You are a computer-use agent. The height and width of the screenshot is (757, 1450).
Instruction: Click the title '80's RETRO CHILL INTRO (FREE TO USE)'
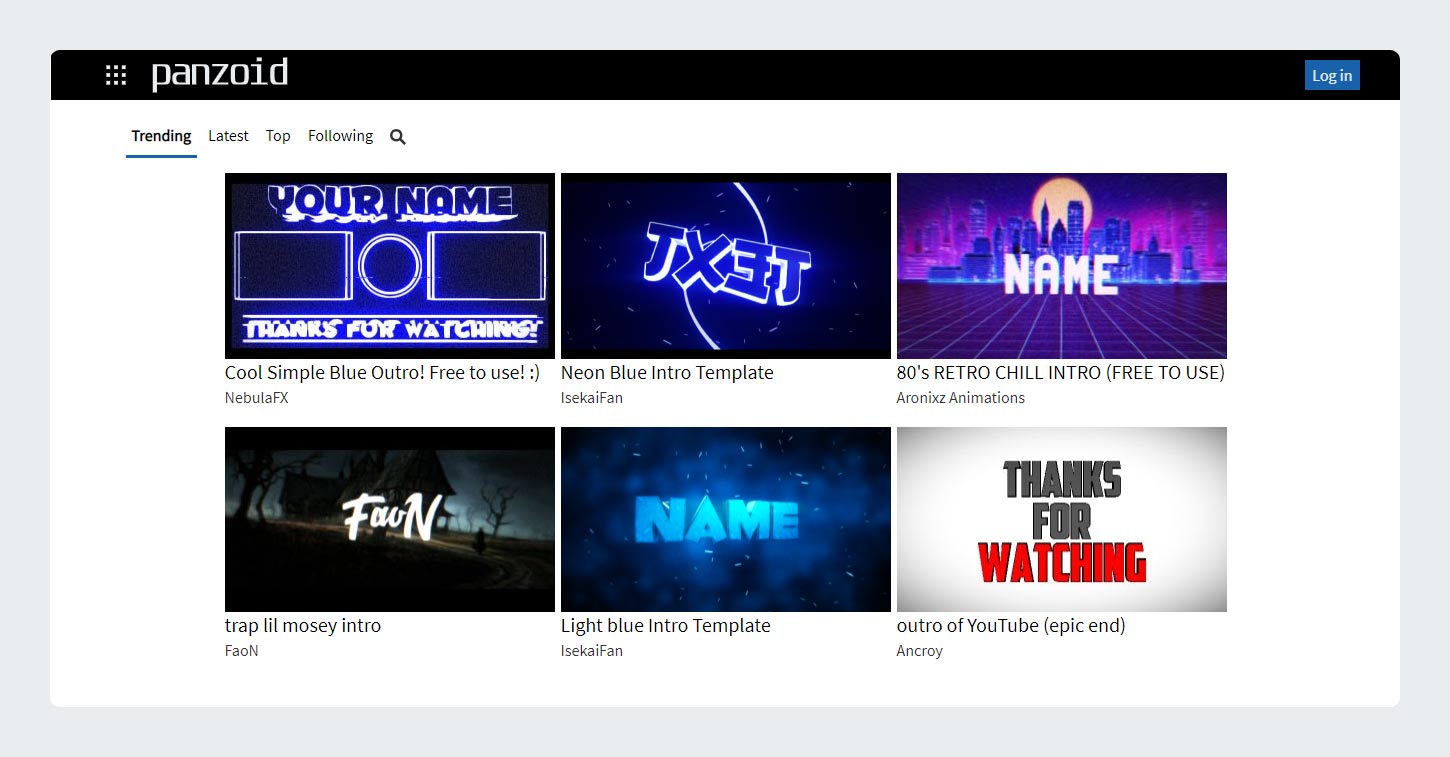coord(1061,373)
